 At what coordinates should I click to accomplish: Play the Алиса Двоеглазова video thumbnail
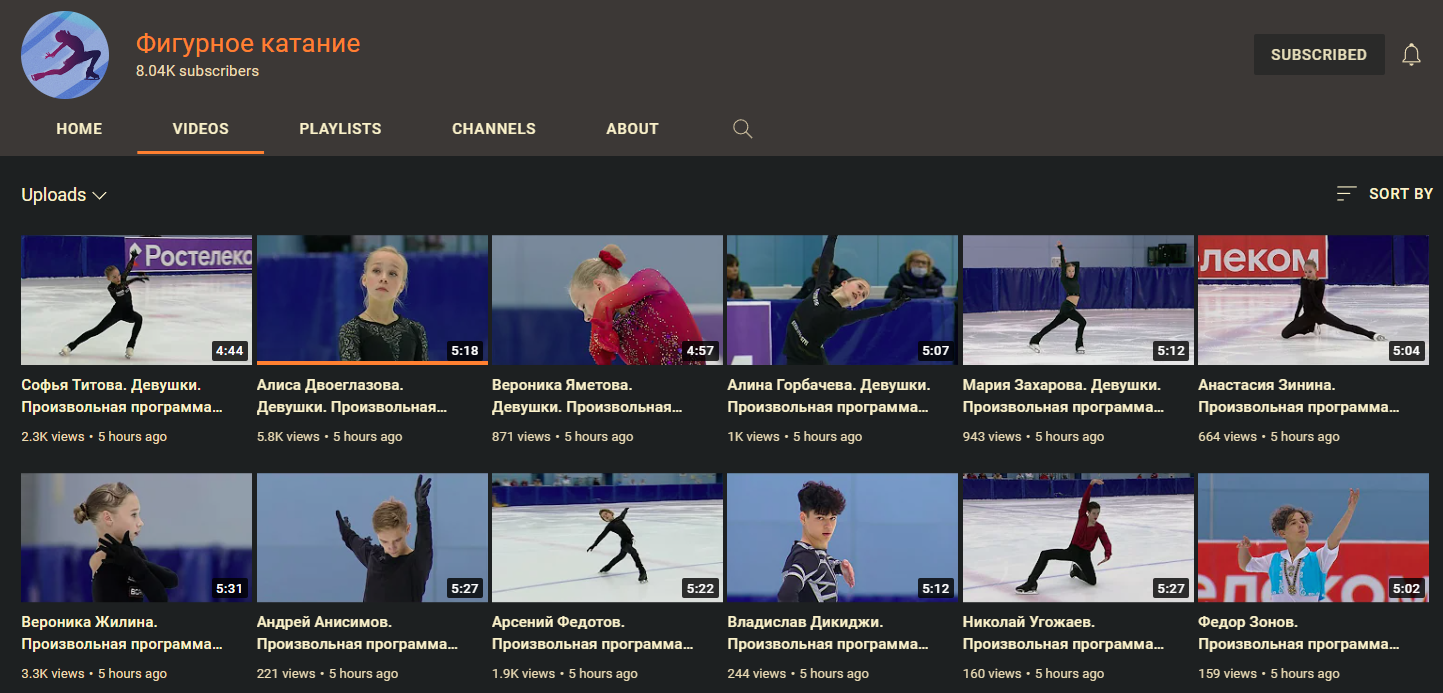(372, 299)
